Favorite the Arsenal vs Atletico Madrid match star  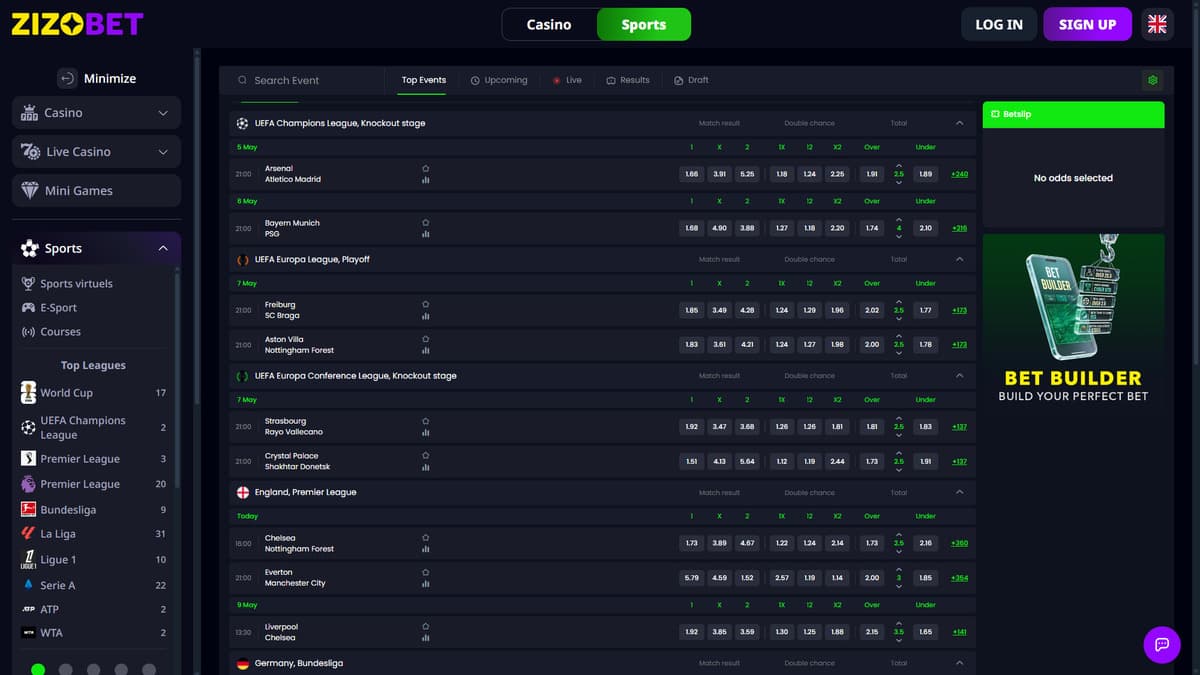coord(426,169)
